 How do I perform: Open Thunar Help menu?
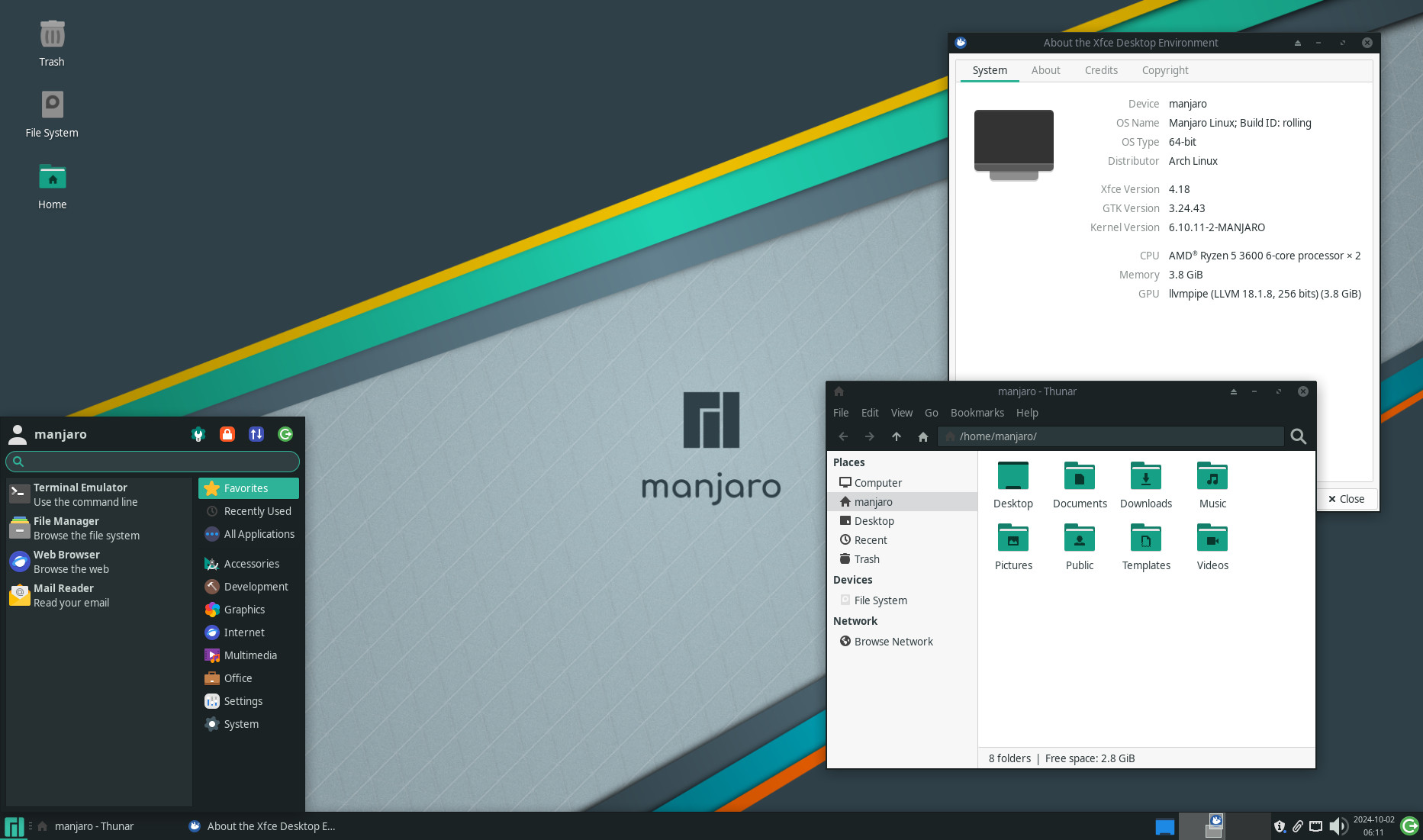coord(1027,413)
